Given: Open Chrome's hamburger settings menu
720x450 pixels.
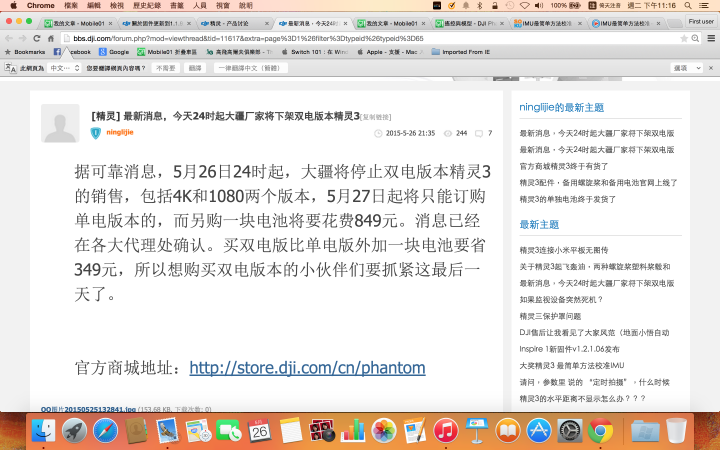Looking at the screenshot, I should point(711,39).
